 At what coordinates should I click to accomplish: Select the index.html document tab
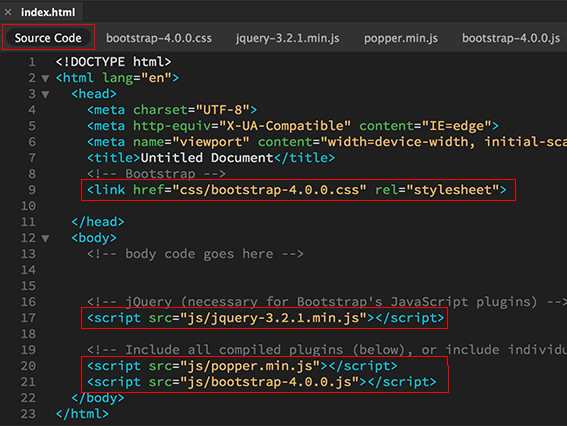coord(48,12)
